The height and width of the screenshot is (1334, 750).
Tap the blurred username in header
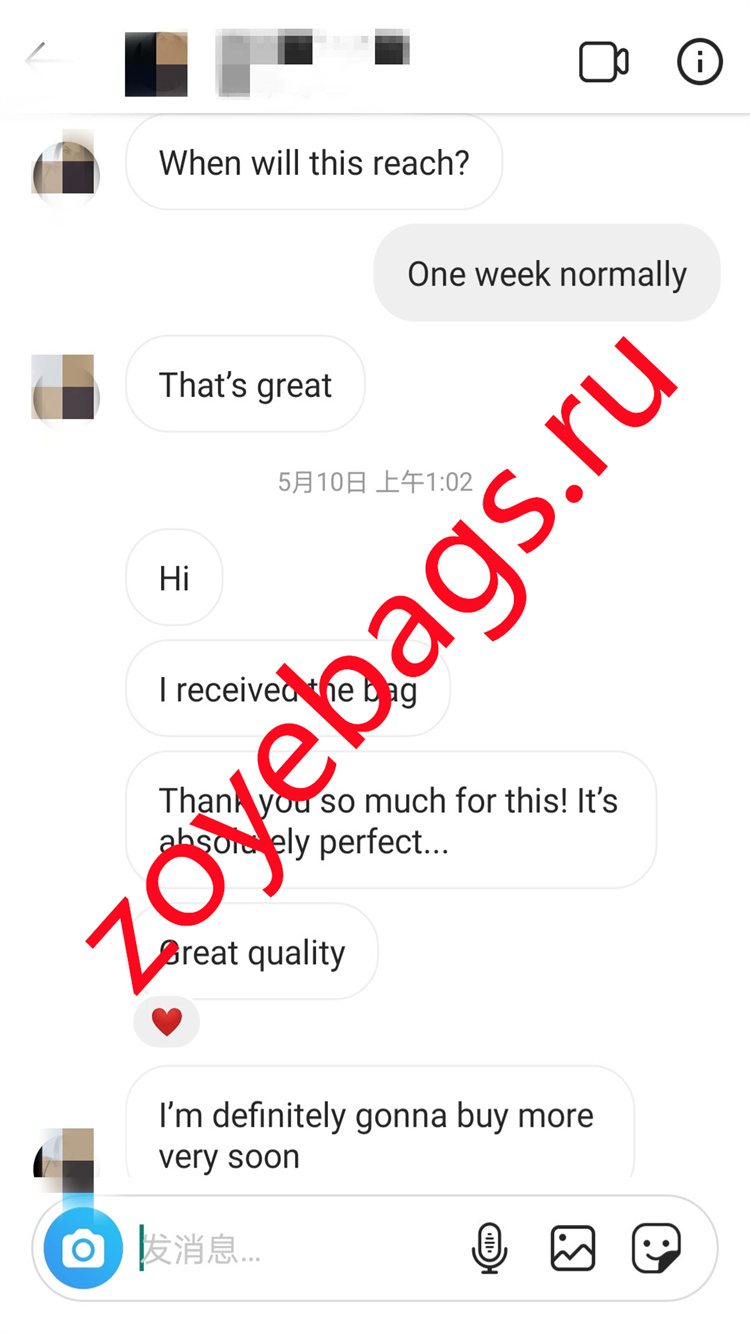(312, 61)
